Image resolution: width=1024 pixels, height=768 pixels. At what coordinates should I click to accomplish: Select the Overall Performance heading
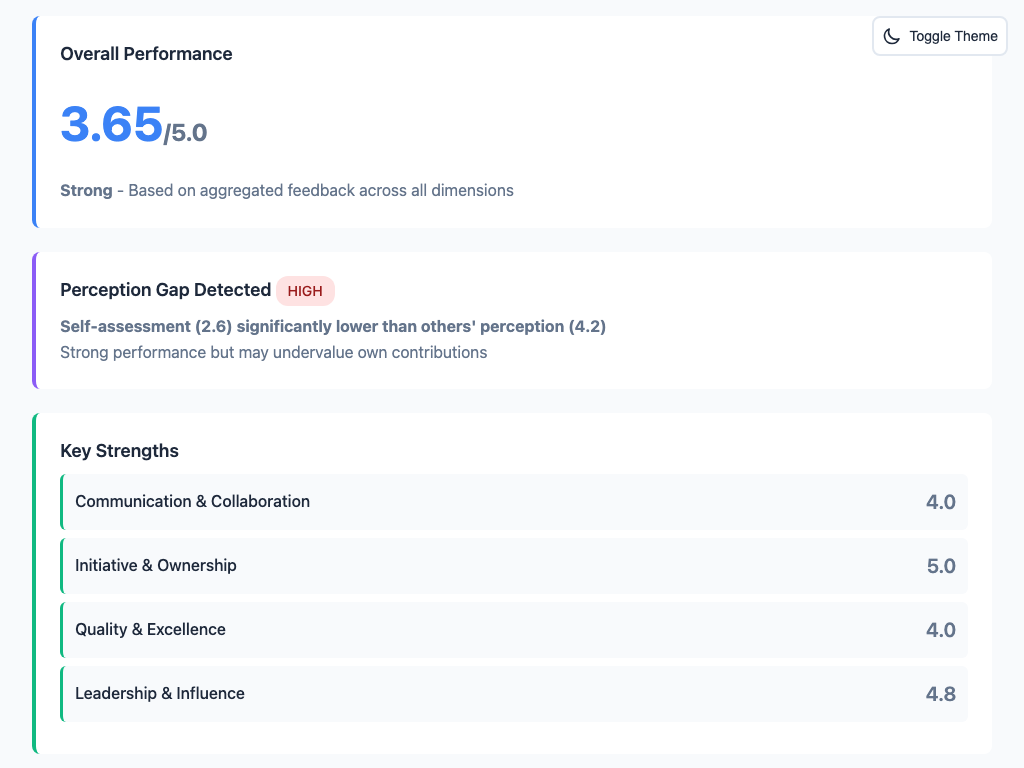(146, 53)
